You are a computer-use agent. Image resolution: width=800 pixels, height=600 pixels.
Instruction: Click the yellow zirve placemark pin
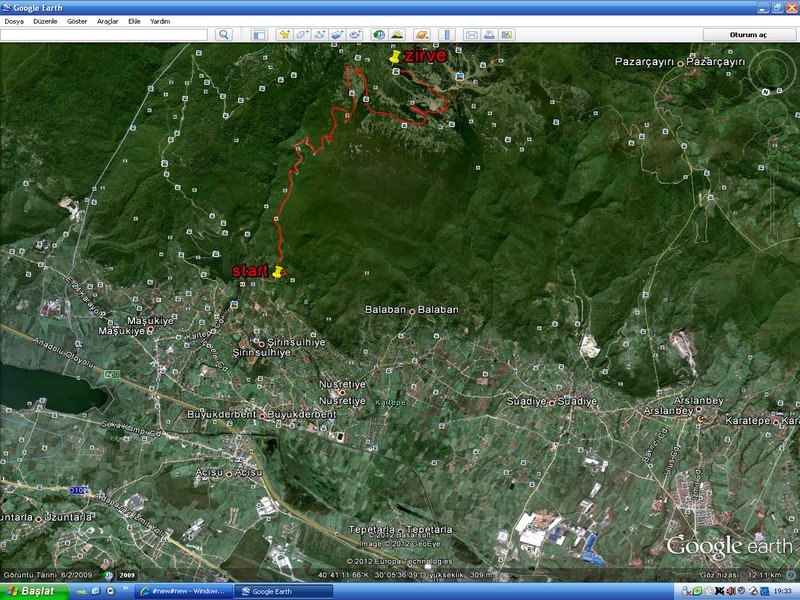coord(395,58)
